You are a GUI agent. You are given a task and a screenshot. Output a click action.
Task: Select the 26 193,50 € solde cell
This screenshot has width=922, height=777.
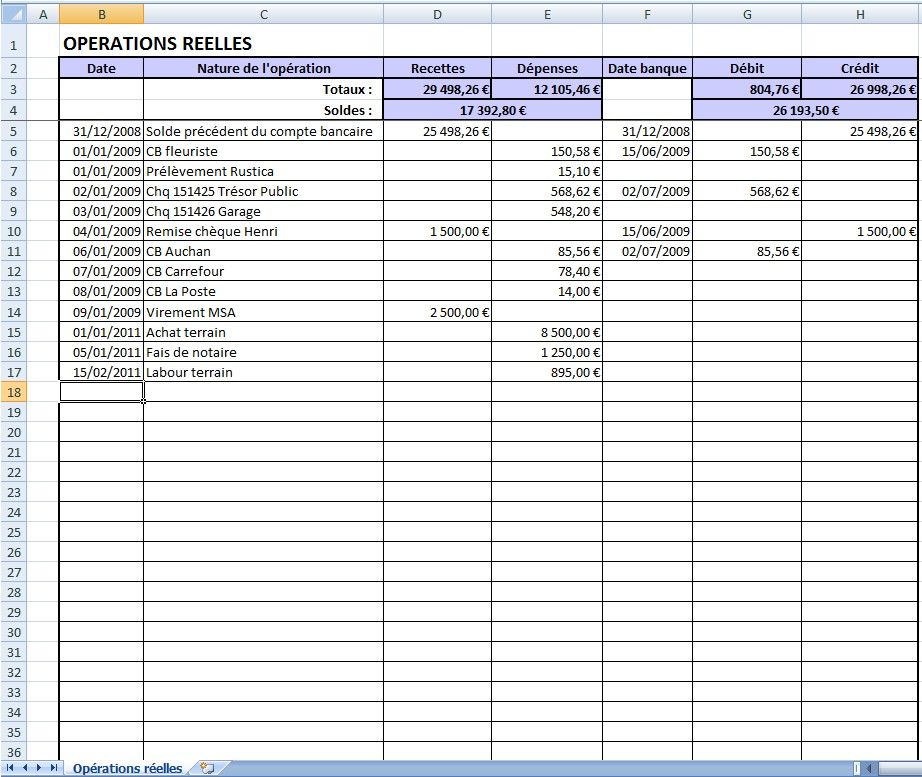(805, 110)
